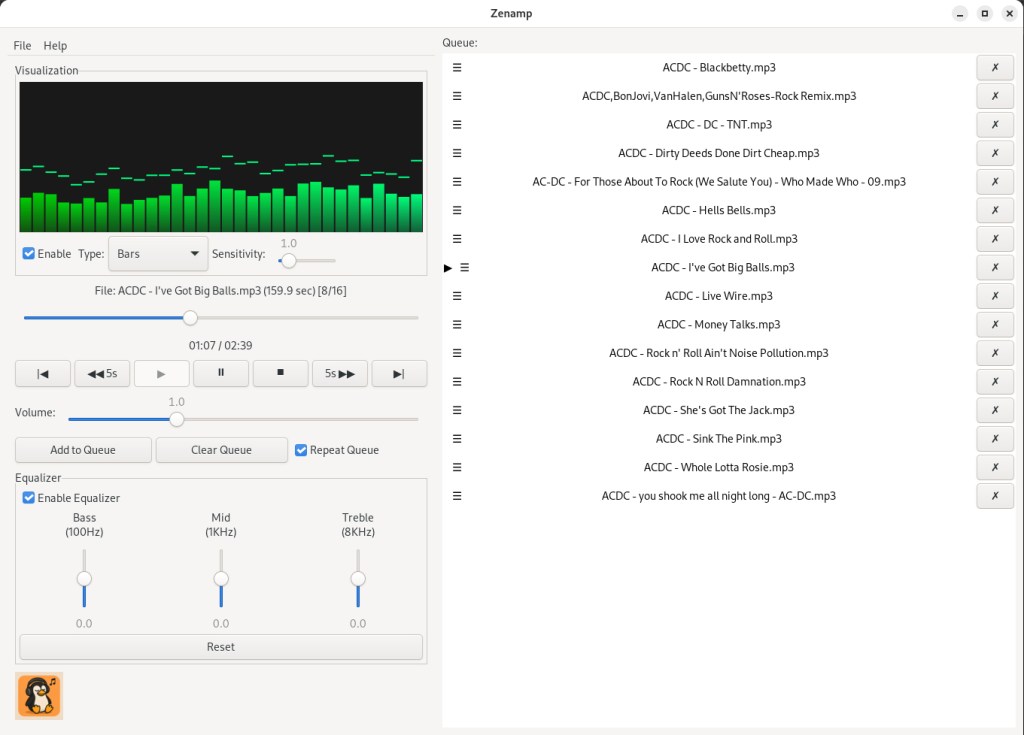Screen dimensions: 1024x735
Task: Remove Dirty Deeds Done Dirt Cheap from queue
Action: [x=995, y=153]
